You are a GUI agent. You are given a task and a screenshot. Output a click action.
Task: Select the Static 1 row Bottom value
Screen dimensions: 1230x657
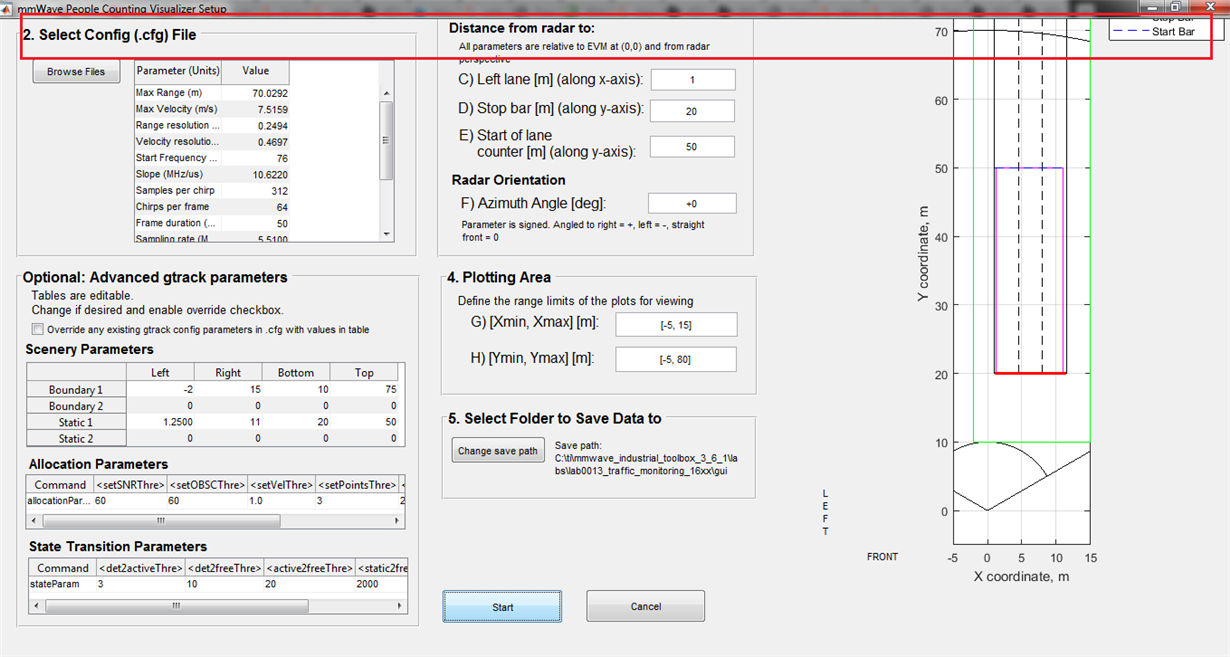click(296, 422)
